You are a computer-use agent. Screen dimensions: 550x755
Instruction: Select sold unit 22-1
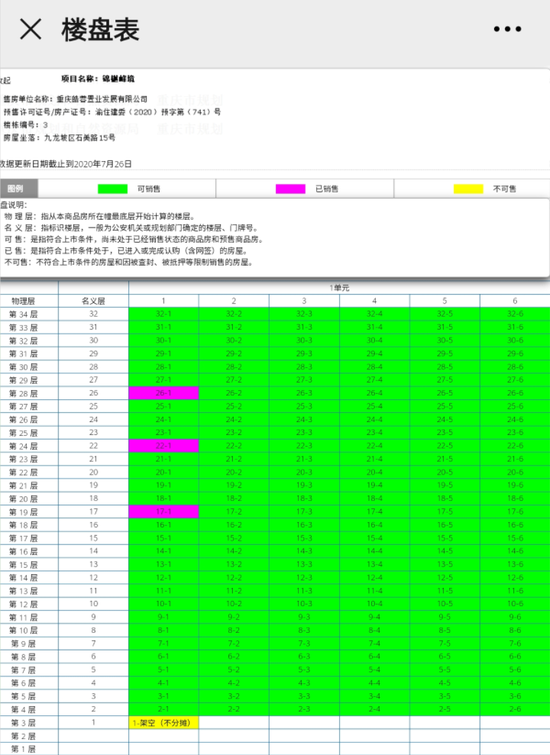164,446
